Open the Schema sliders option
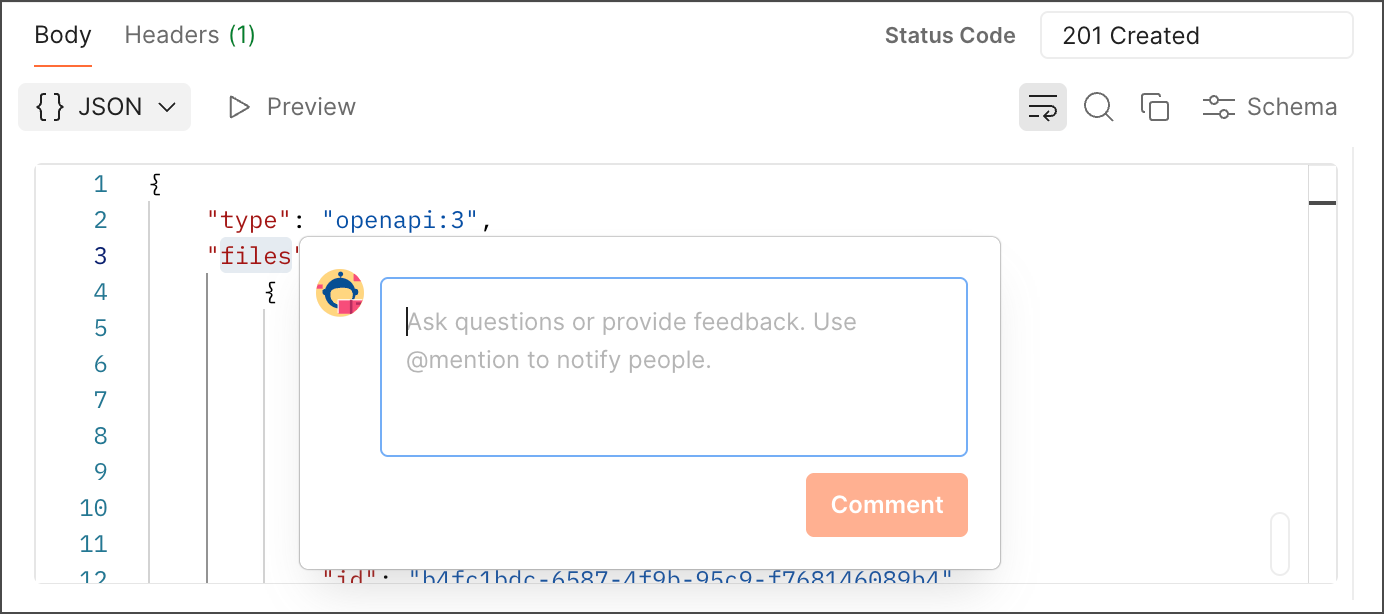Screen dimensions: 1384x614 click(x=1269, y=107)
